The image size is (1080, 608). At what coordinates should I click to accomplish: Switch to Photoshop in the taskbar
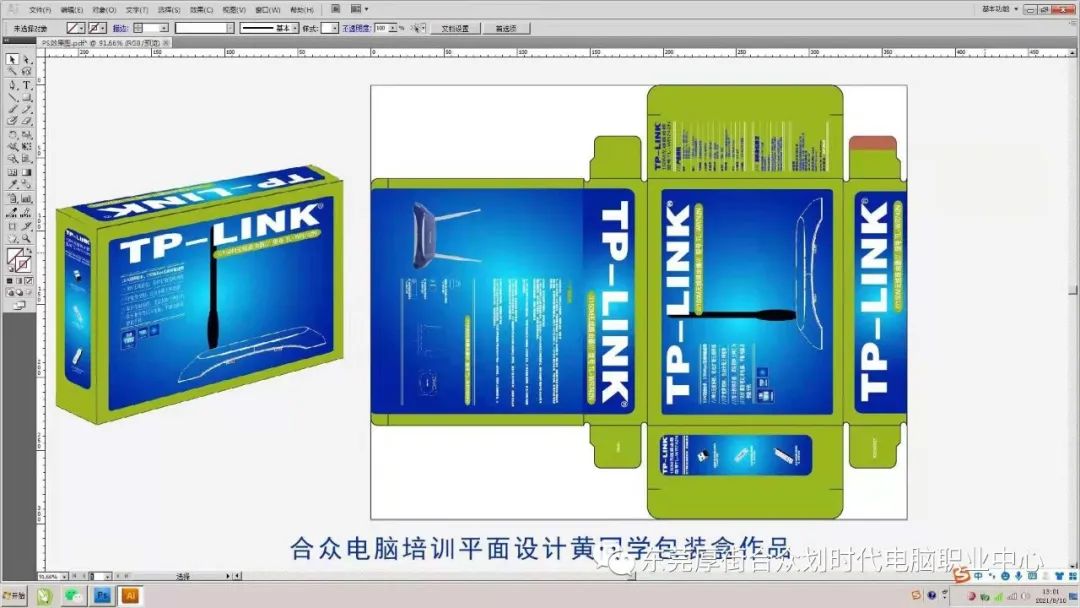tap(103, 596)
